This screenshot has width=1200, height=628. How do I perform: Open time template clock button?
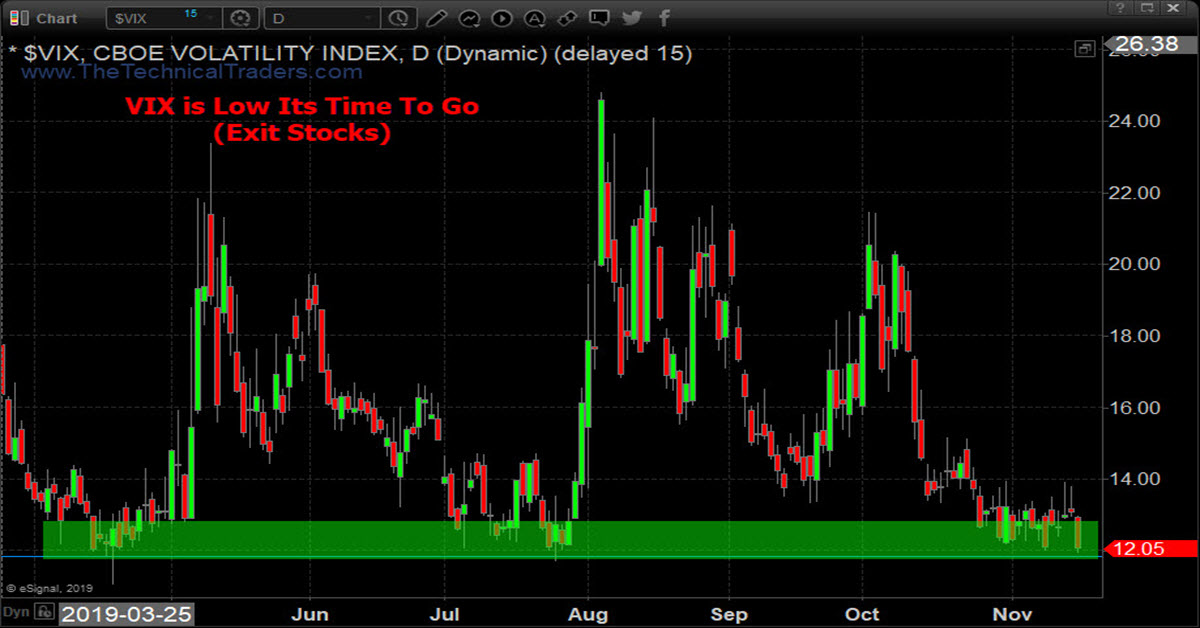point(398,18)
